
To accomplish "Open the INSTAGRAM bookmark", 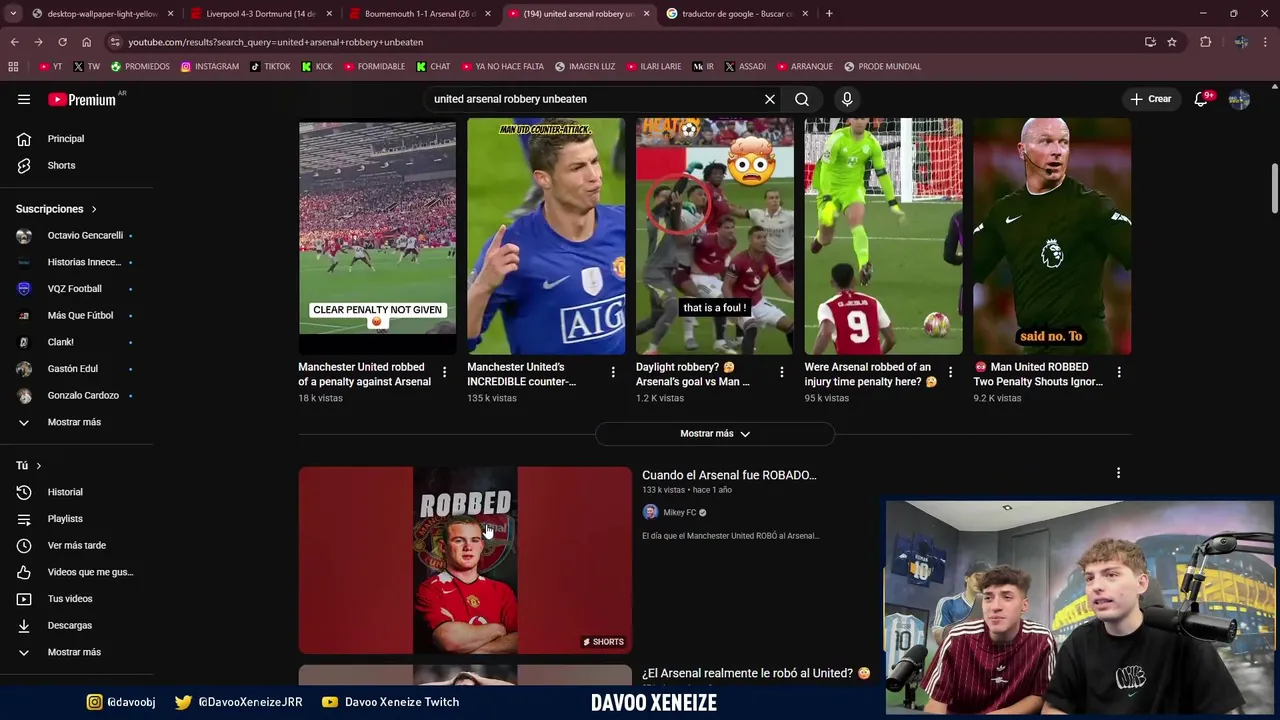I will click(x=210, y=67).
